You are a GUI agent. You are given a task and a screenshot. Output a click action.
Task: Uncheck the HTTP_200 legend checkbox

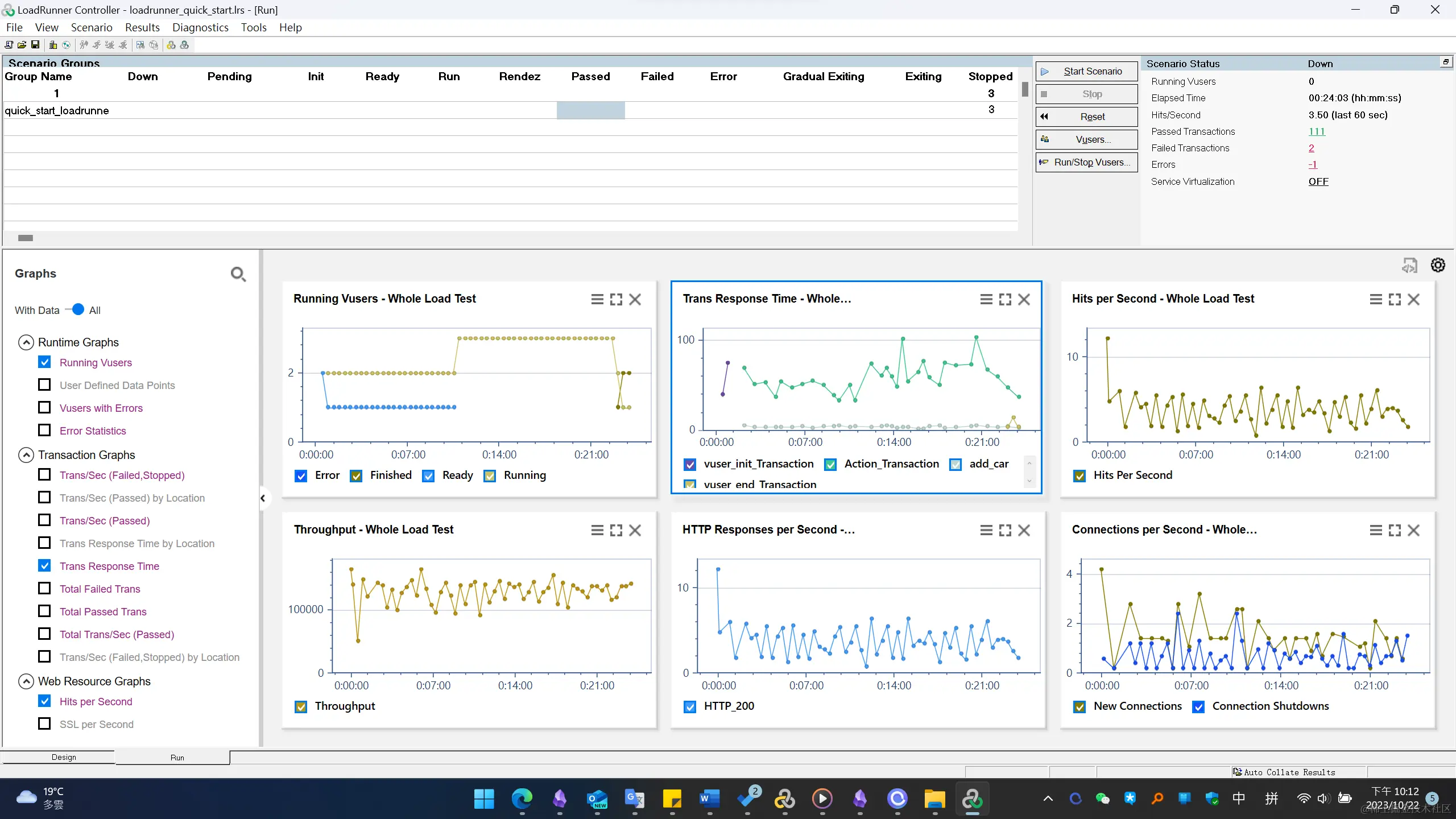tap(690, 706)
